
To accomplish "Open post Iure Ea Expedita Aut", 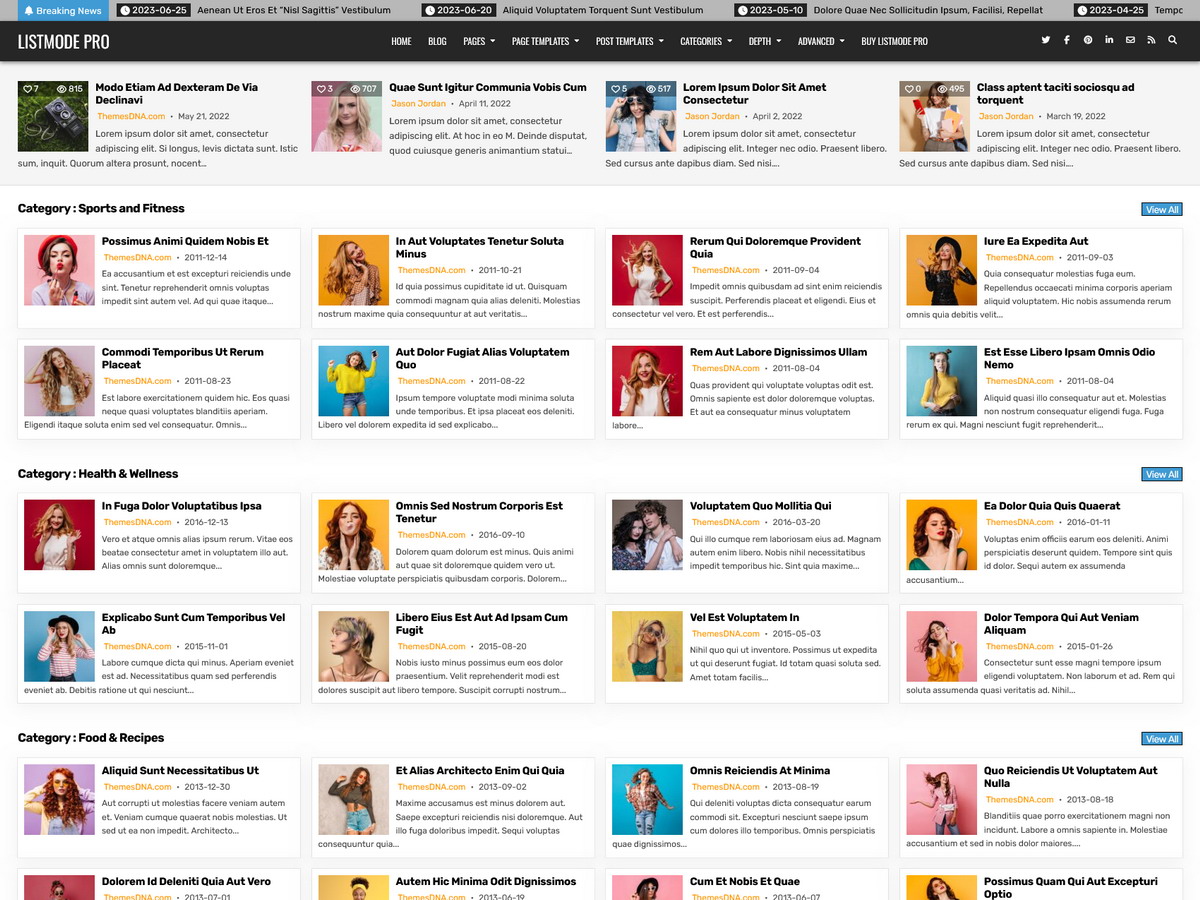I will (1036, 241).
